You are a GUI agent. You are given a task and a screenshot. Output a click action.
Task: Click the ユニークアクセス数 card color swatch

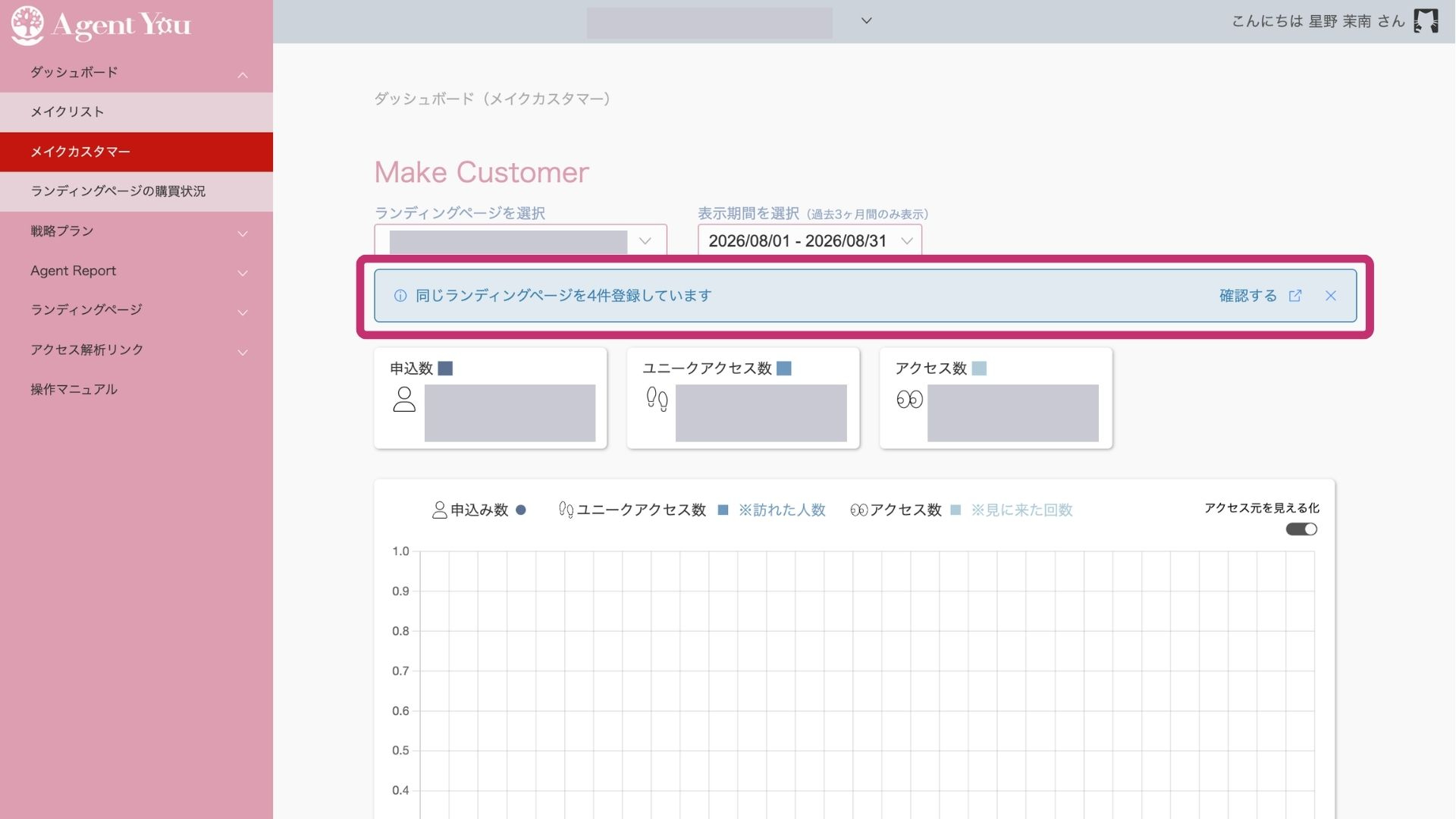[x=784, y=369]
